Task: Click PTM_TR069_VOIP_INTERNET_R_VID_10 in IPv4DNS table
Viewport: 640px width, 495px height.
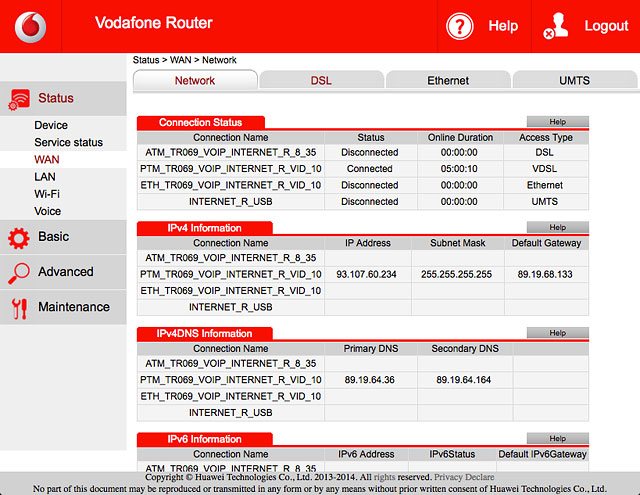Action: (x=231, y=380)
